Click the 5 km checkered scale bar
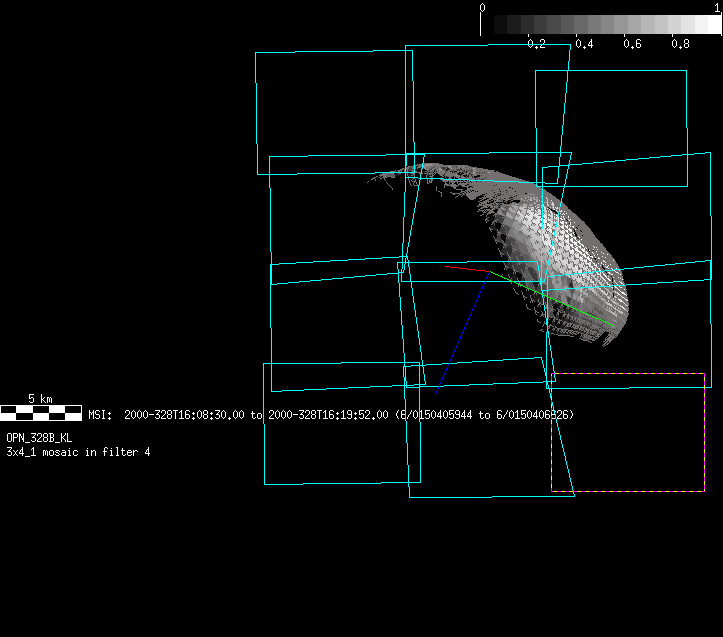The image size is (723, 637). [x=40, y=411]
